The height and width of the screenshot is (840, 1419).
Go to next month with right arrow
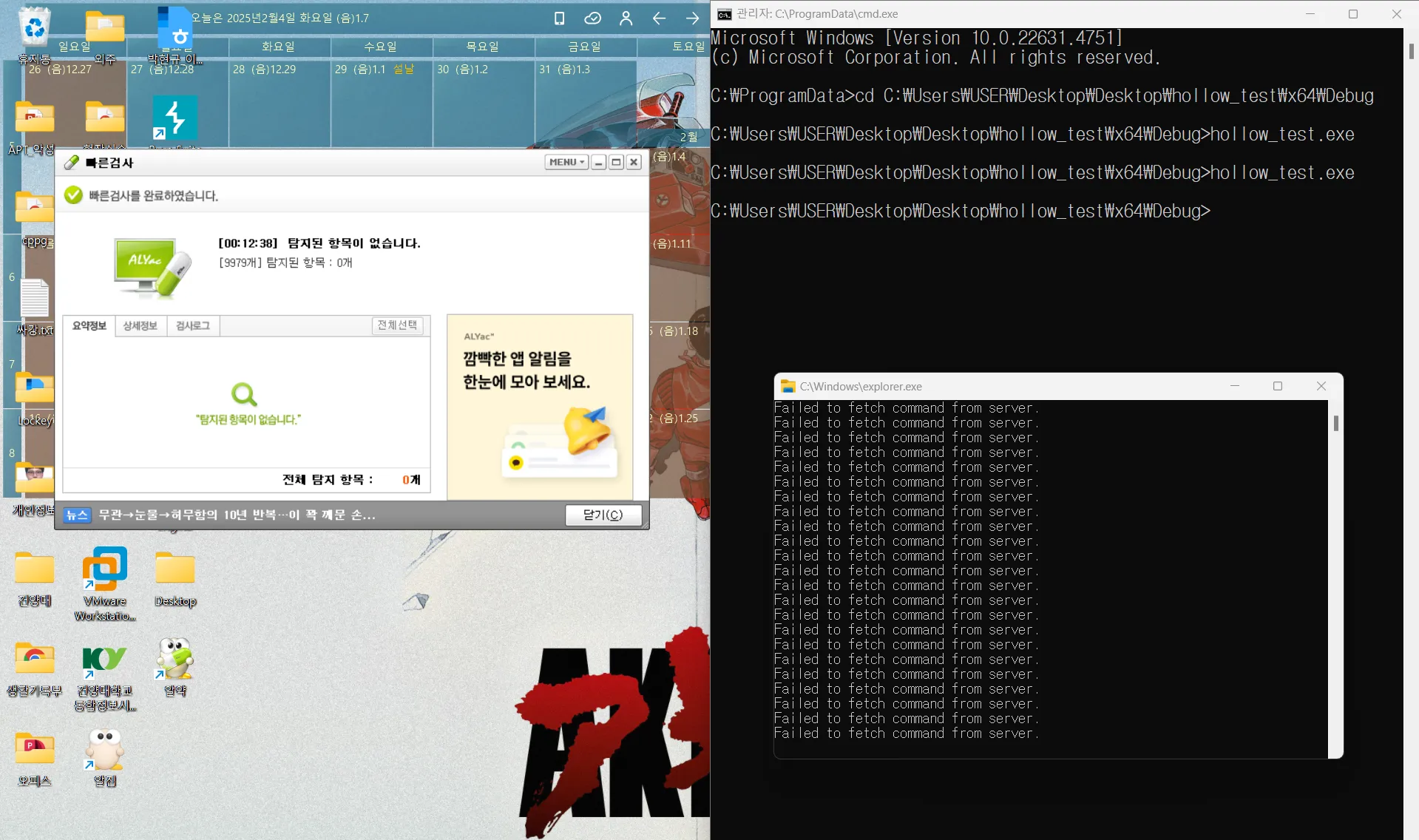pos(692,18)
